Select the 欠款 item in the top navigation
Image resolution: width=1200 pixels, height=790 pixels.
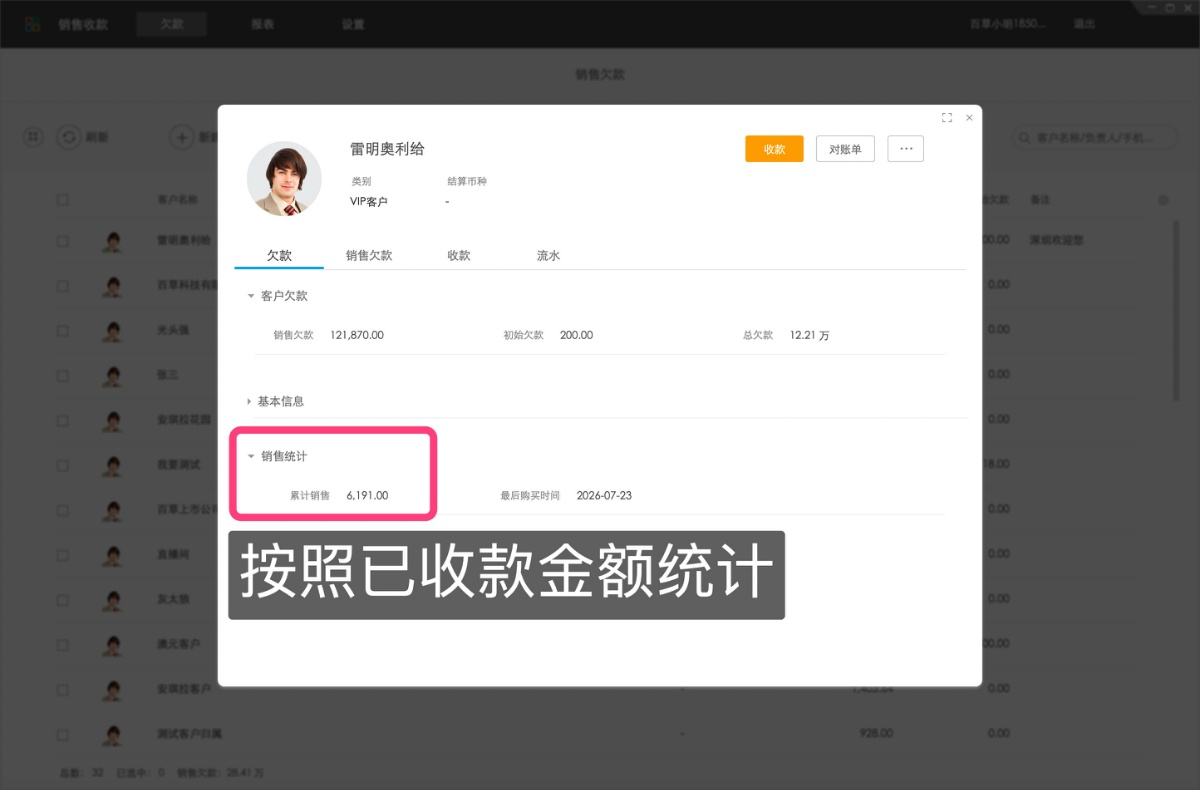coord(172,24)
